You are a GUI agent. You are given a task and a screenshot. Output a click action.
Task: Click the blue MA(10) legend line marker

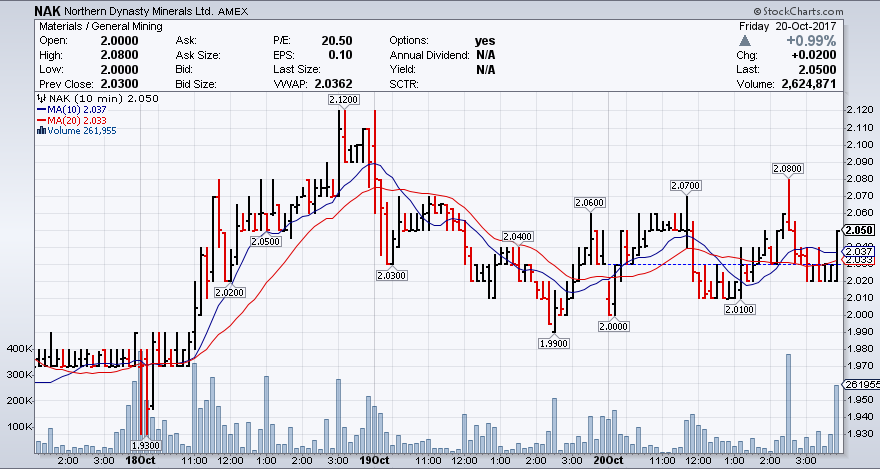click(x=39, y=109)
